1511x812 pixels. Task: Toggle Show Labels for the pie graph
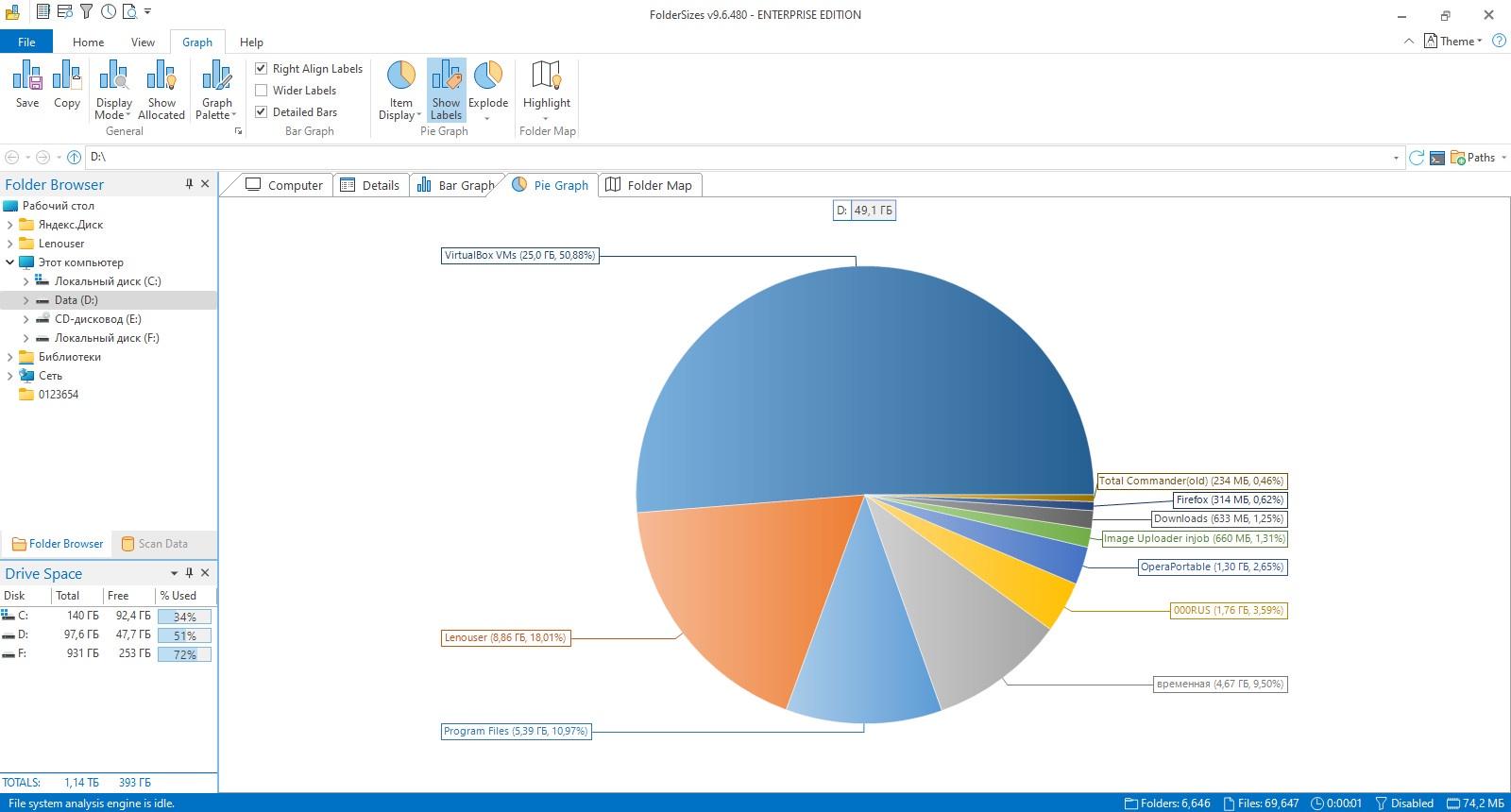(446, 91)
